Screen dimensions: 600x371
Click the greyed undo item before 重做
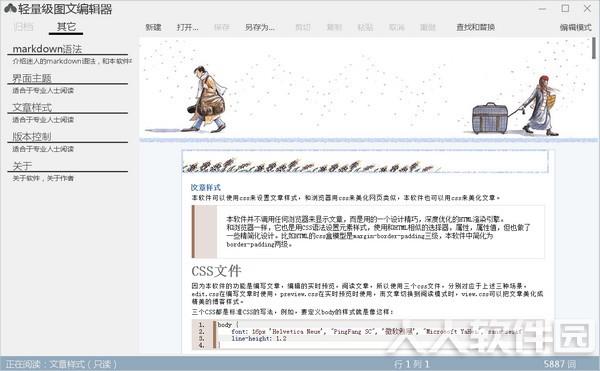click(x=397, y=27)
